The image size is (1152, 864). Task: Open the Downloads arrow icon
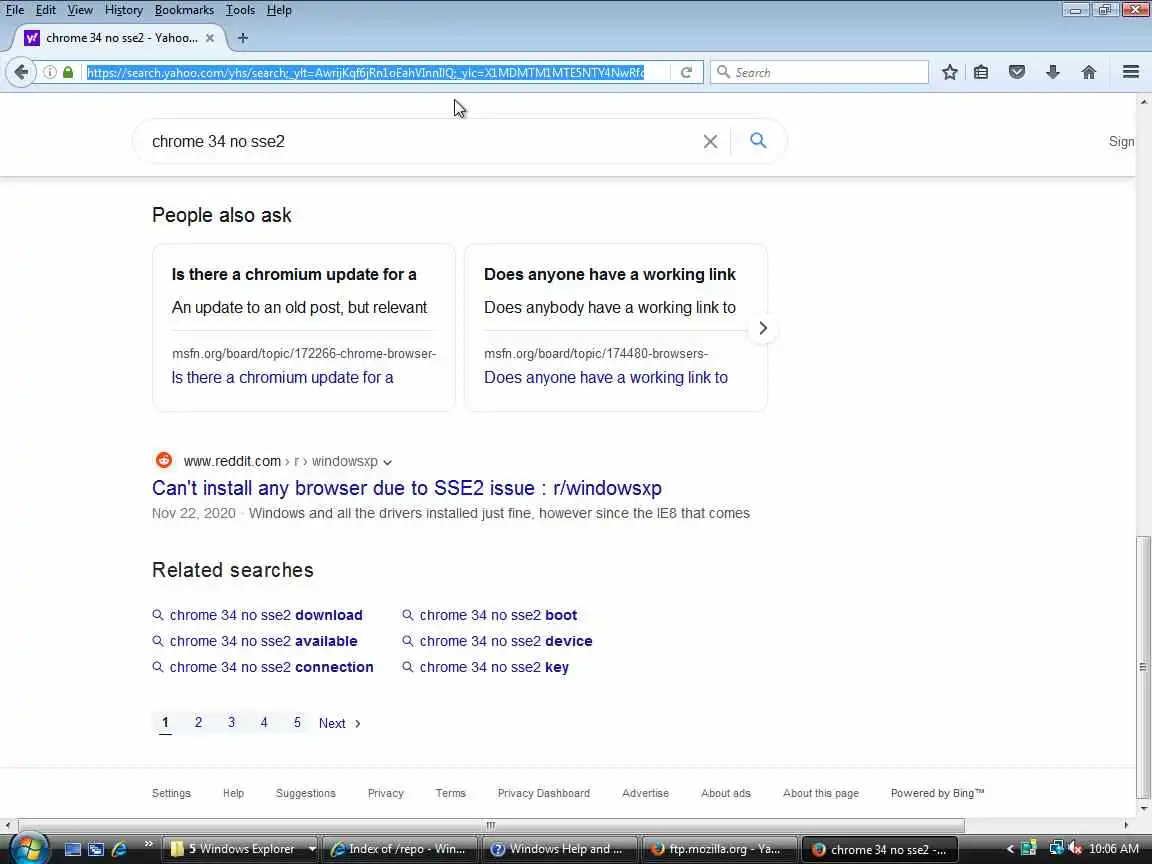coord(1053,72)
